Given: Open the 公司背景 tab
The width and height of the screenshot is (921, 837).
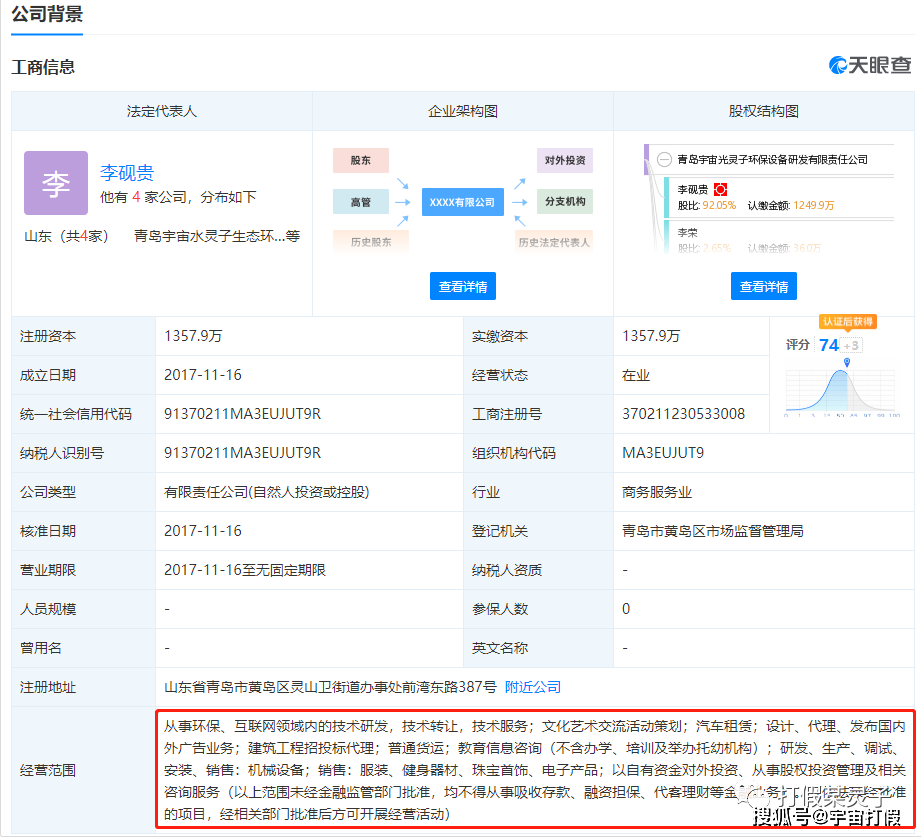Looking at the screenshot, I should [47, 14].
